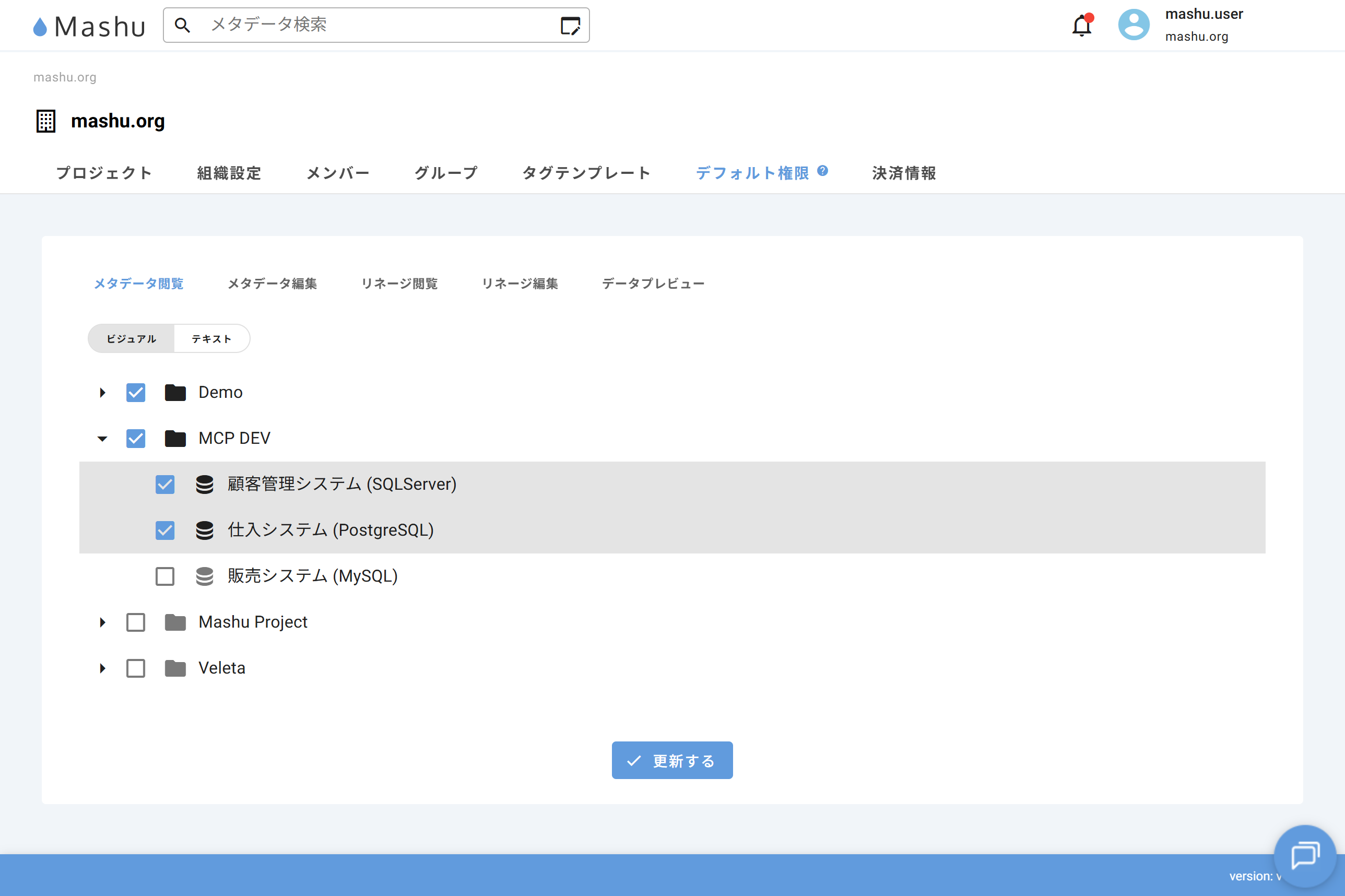This screenshot has height=896, width=1345.
Task: Switch to the メンバー tab
Action: coord(338,173)
